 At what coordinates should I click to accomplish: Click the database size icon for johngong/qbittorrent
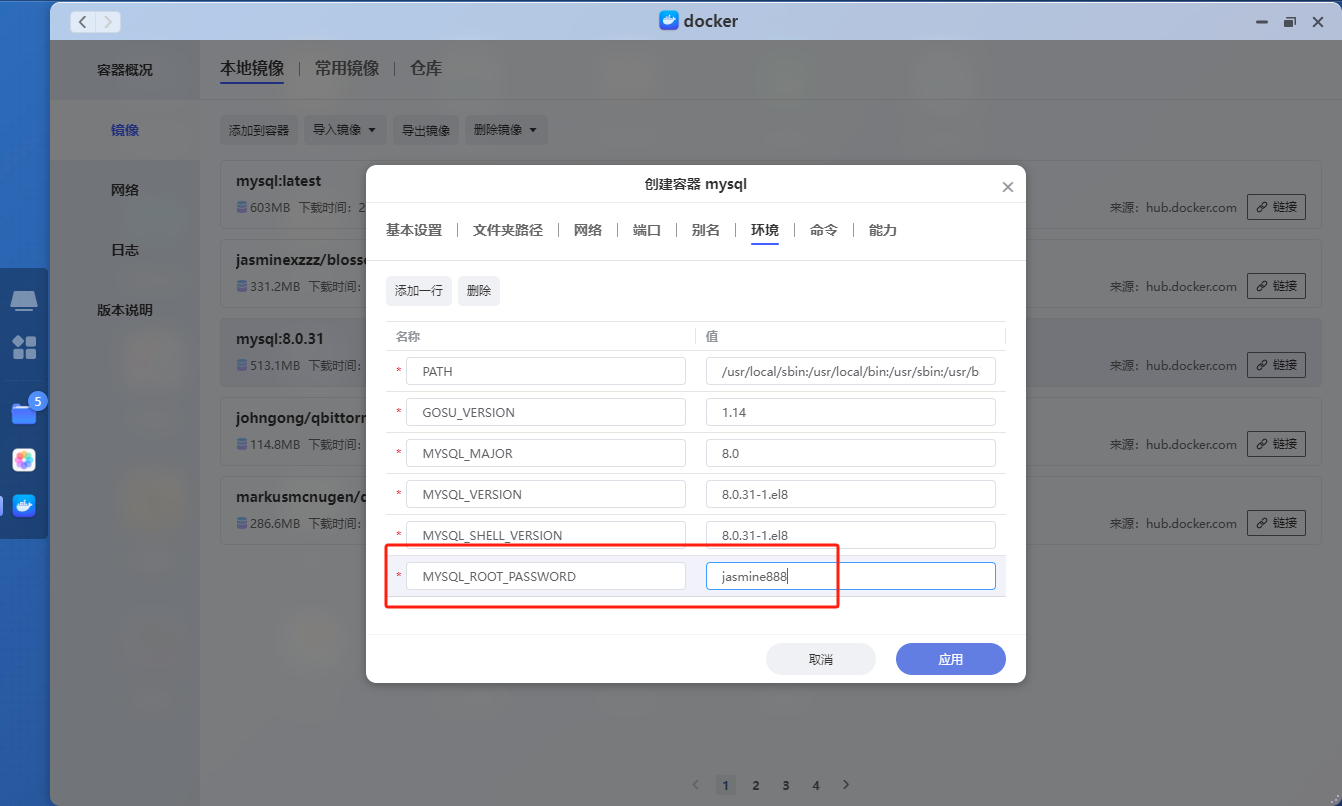click(241, 444)
